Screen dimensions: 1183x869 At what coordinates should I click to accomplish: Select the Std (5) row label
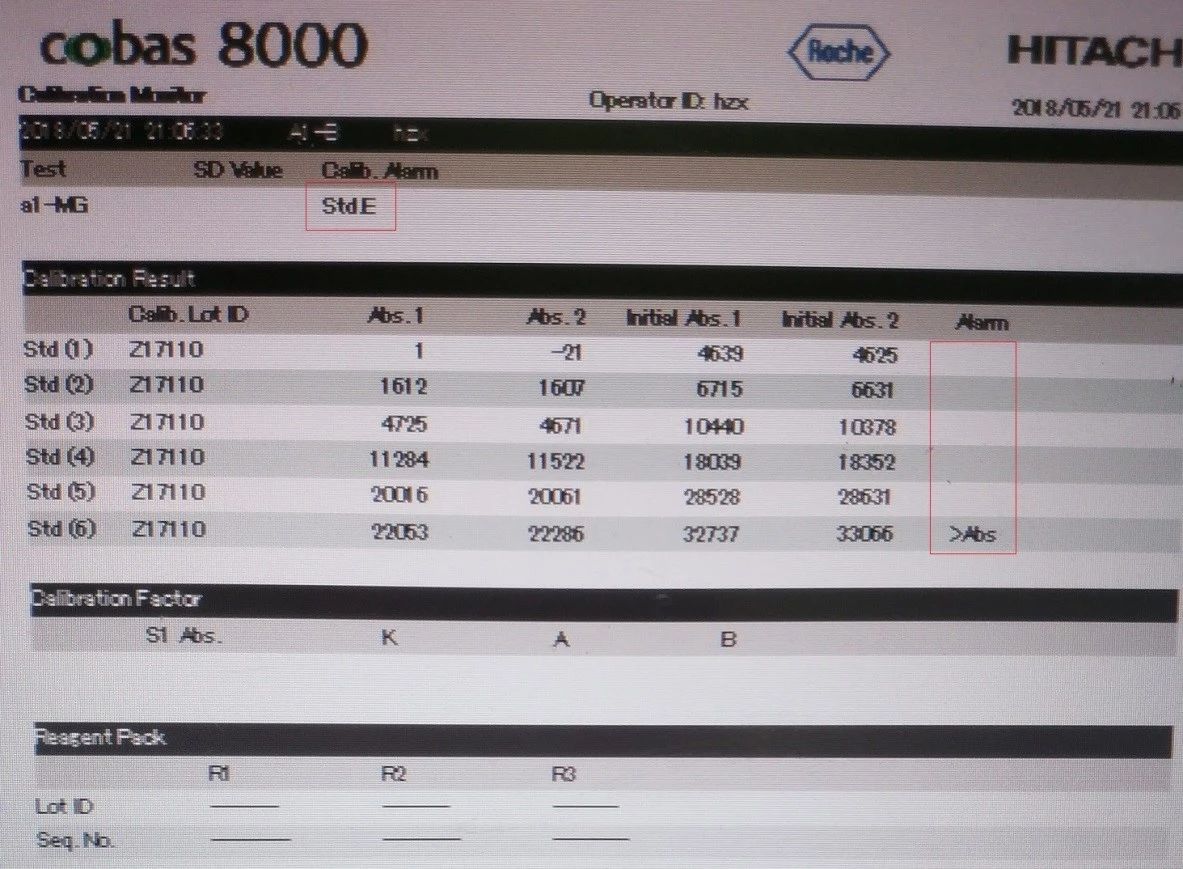61,492
